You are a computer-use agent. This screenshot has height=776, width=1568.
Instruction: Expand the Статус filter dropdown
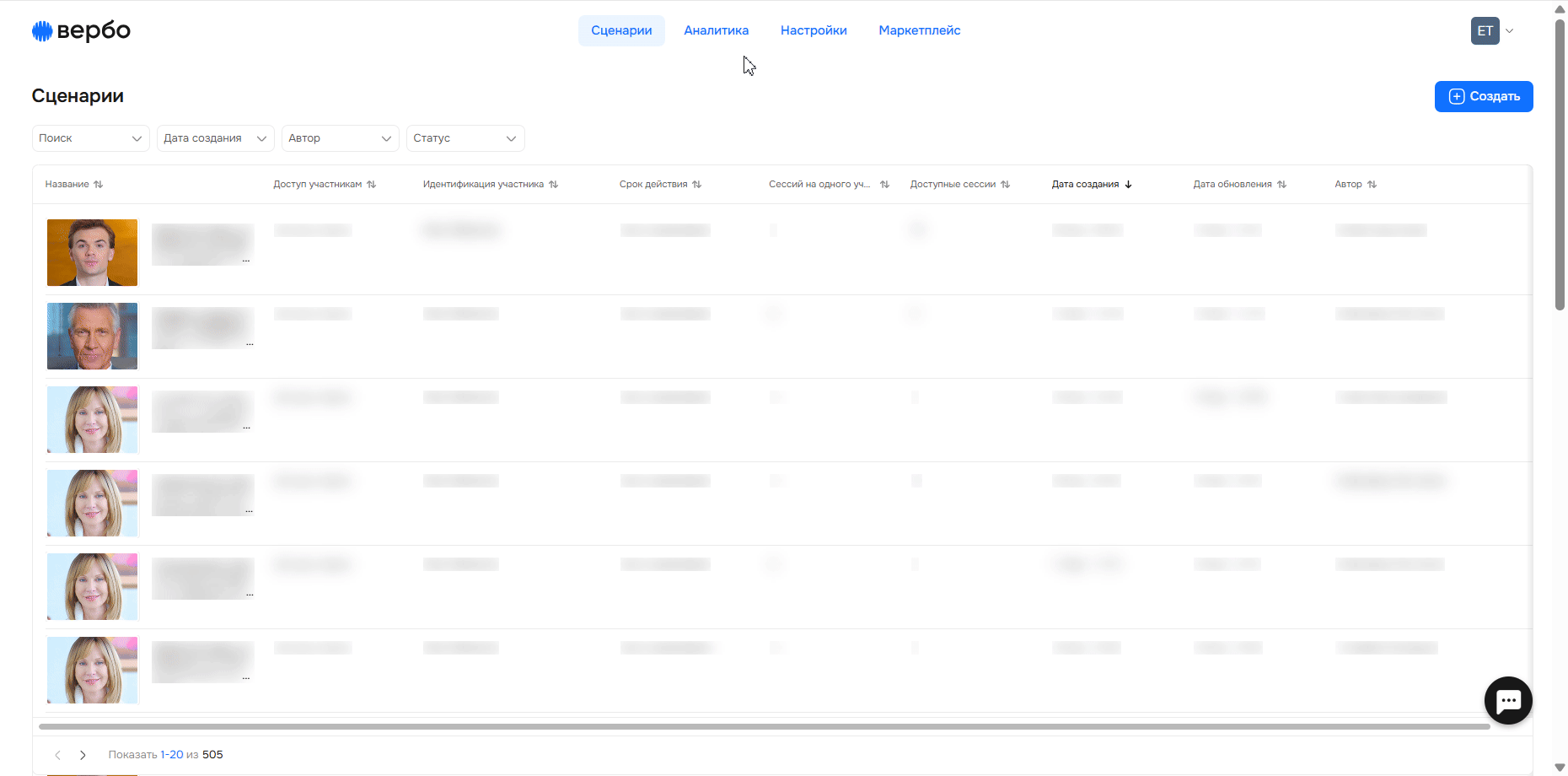[x=465, y=138]
